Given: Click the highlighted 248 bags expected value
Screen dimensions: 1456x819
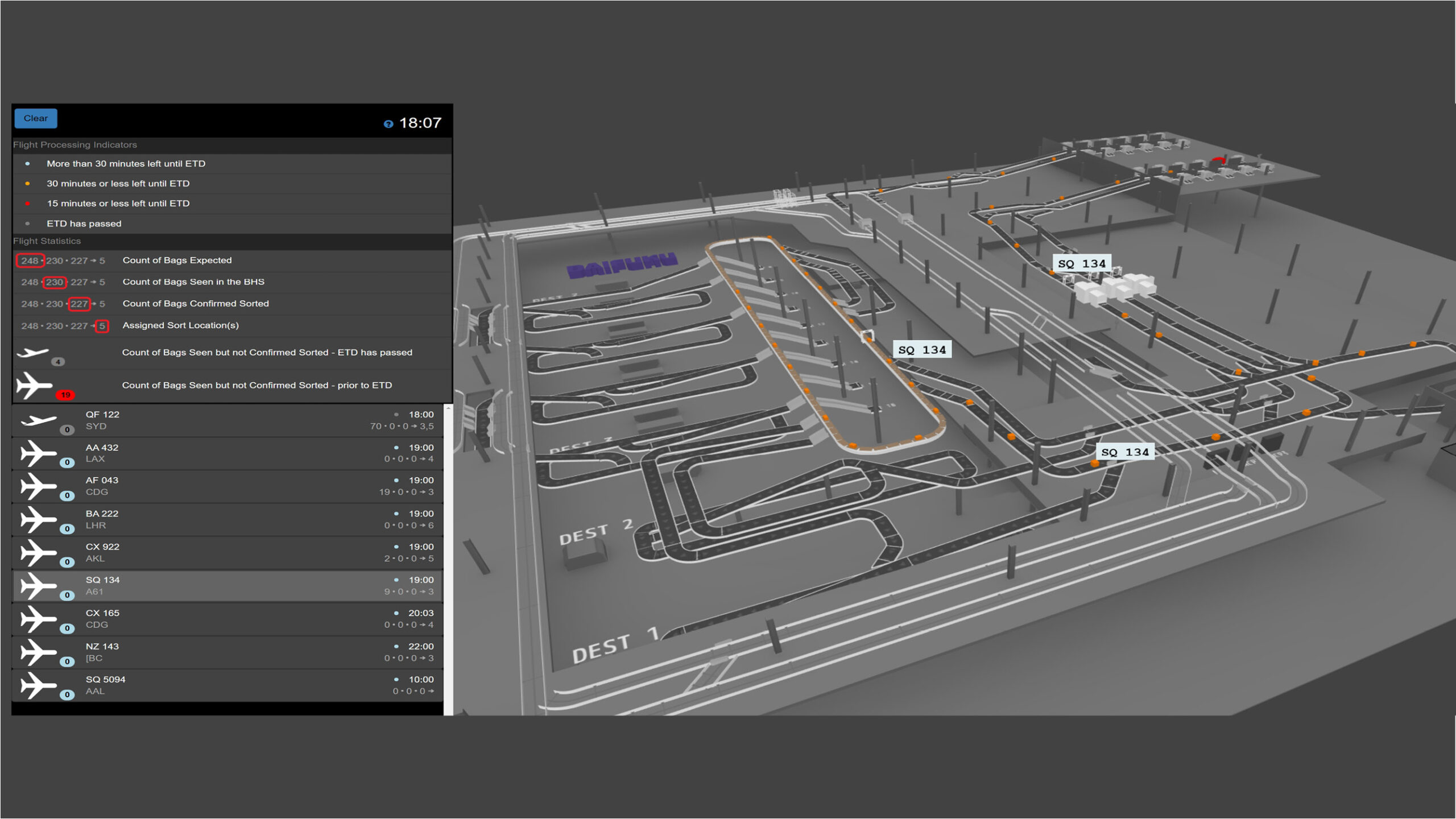Looking at the screenshot, I should (30, 260).
